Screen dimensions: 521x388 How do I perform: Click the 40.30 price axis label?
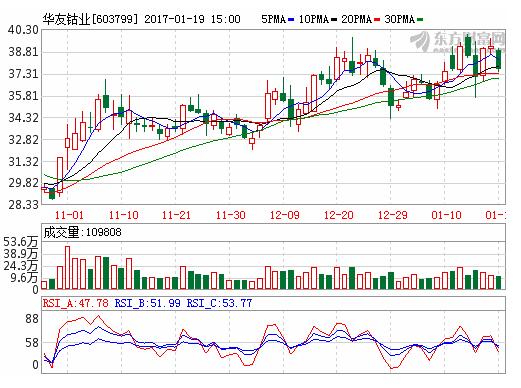23,30
